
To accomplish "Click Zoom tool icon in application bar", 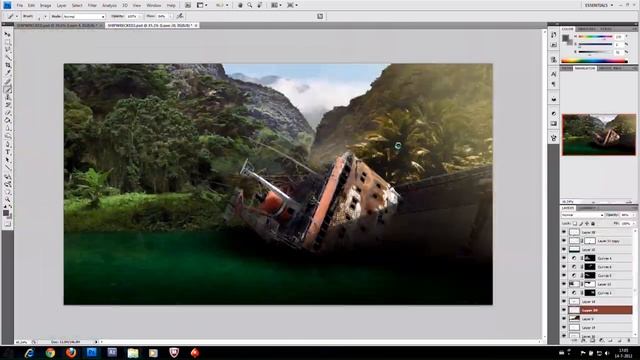I will pos(249,5).
